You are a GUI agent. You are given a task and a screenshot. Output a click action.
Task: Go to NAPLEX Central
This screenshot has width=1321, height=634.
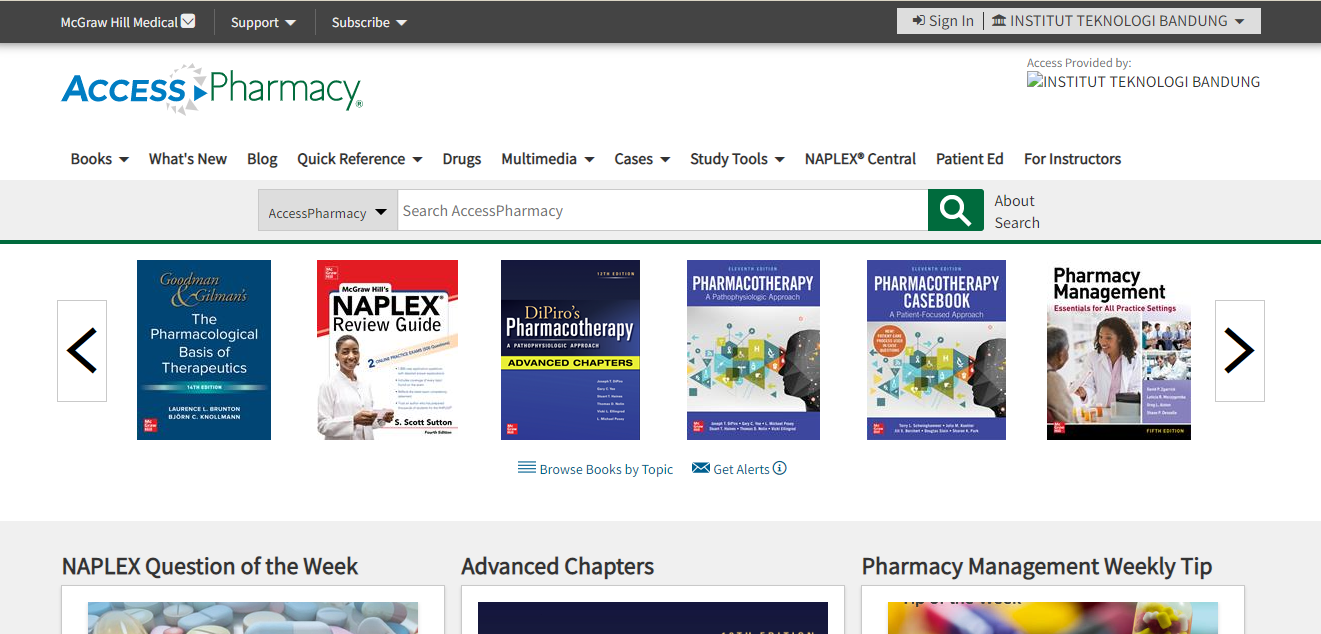860,159
